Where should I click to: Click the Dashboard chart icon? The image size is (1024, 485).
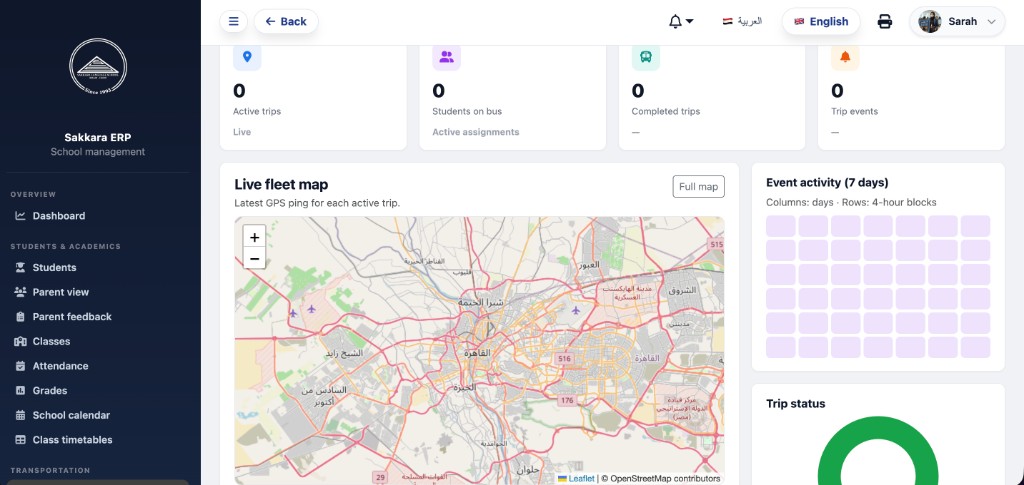point(20,216)
